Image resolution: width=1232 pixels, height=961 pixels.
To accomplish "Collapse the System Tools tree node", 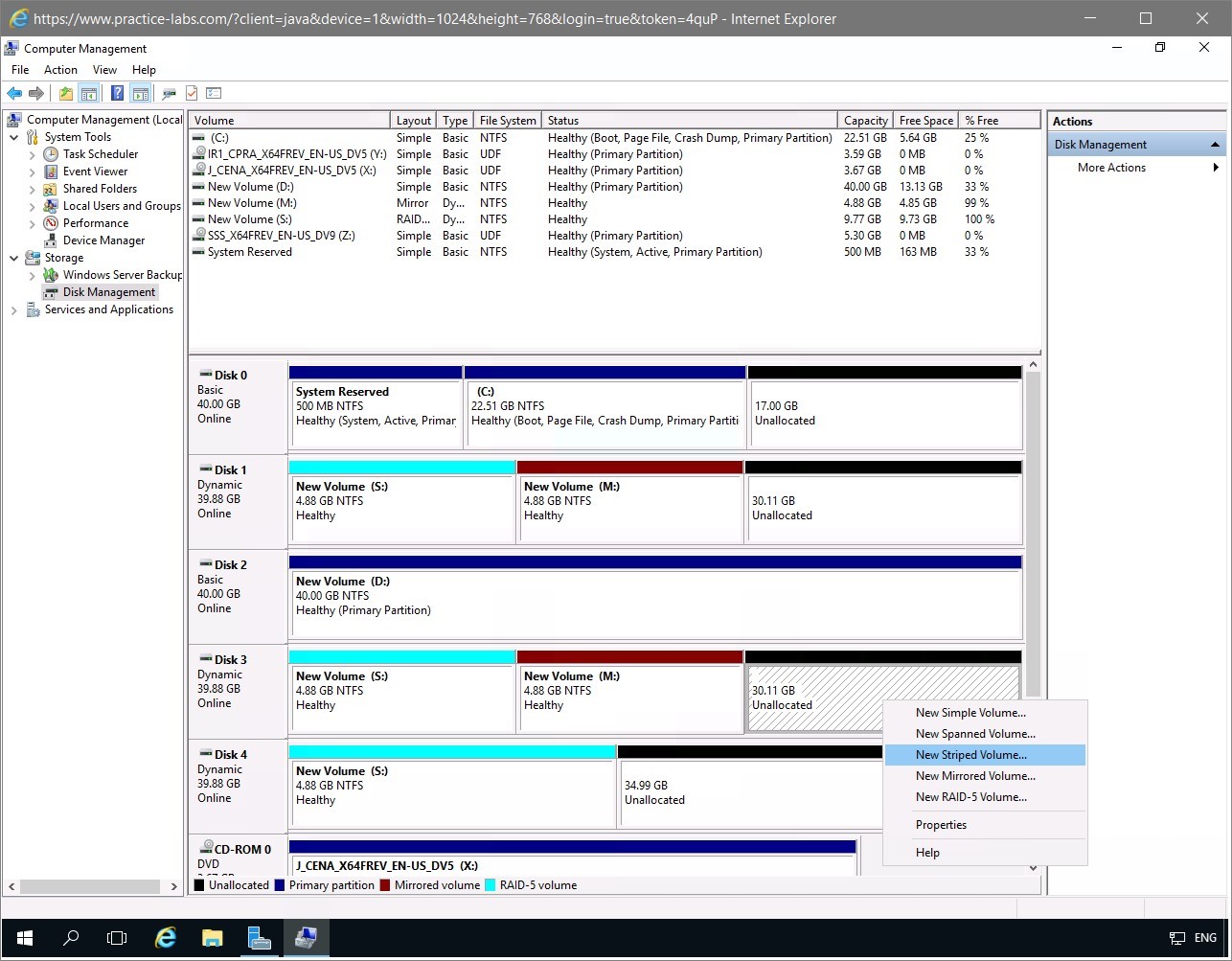I will pos(14,137).
